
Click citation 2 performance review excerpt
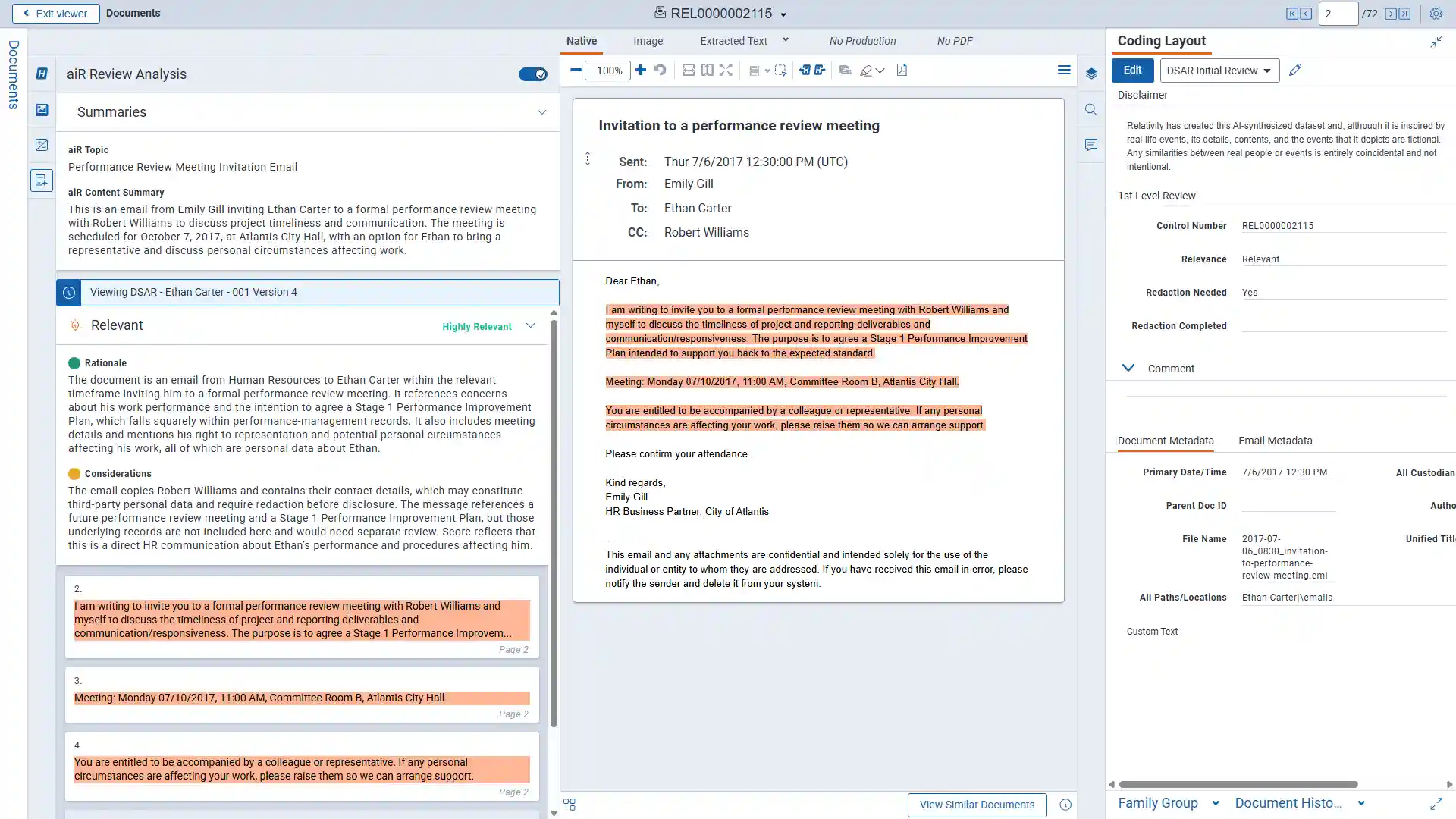[302, 617]
